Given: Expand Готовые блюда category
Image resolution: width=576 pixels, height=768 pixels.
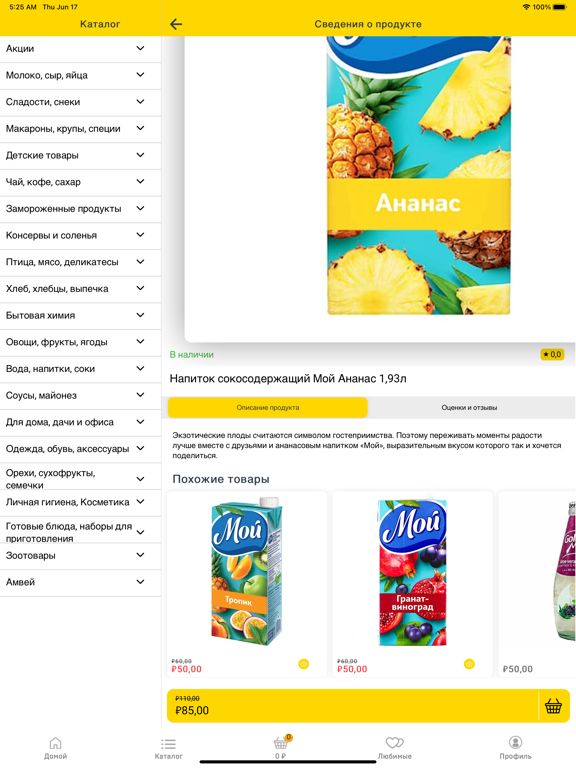Looking at the screenshot, I should pyautogui.click(x=80, y=529).
